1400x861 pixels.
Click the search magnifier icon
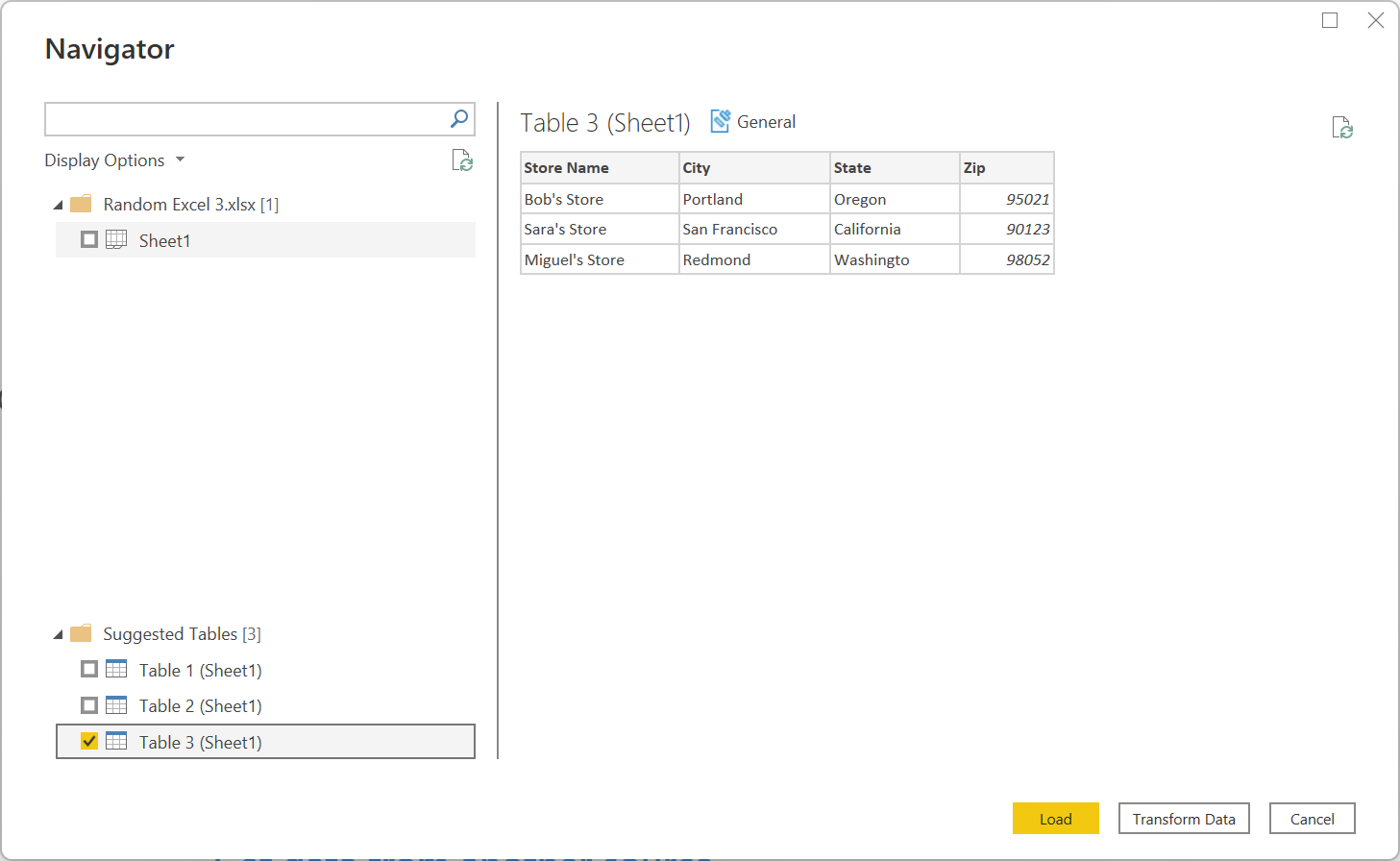(x=459, y=118)
